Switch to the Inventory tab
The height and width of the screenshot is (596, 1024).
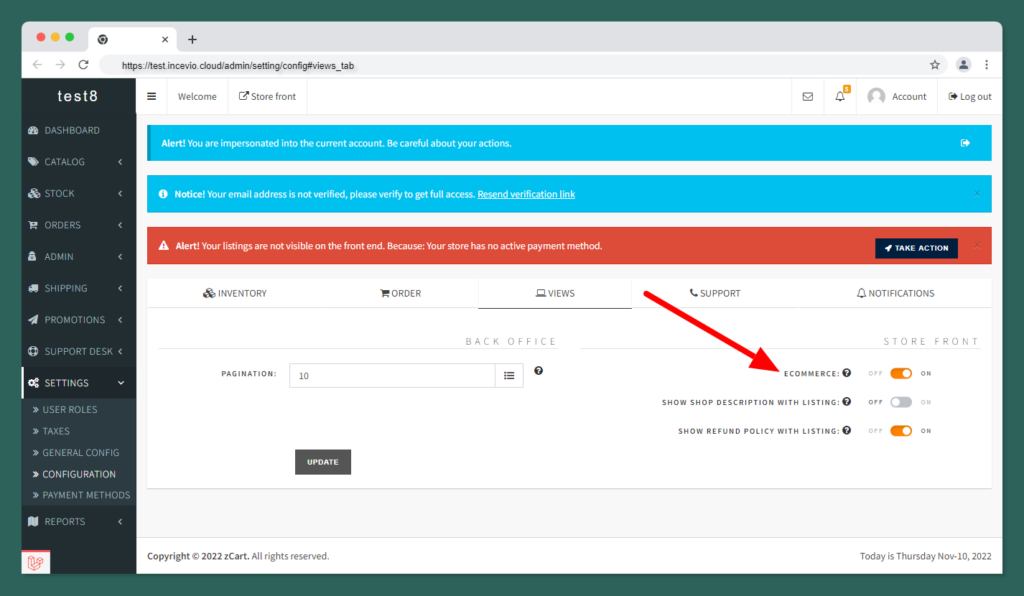point(235,293)
